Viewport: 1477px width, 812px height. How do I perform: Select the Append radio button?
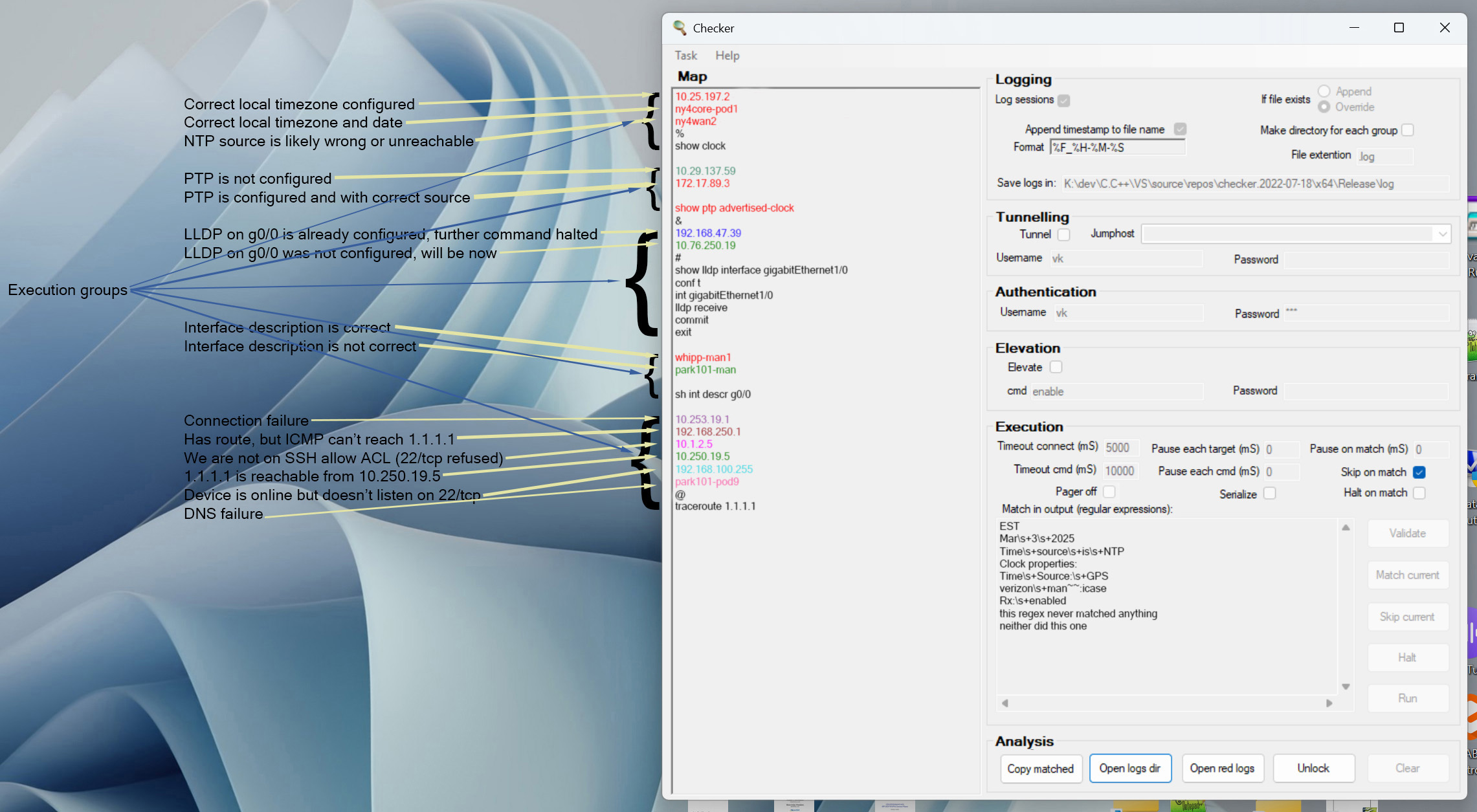pos(1324,91)
